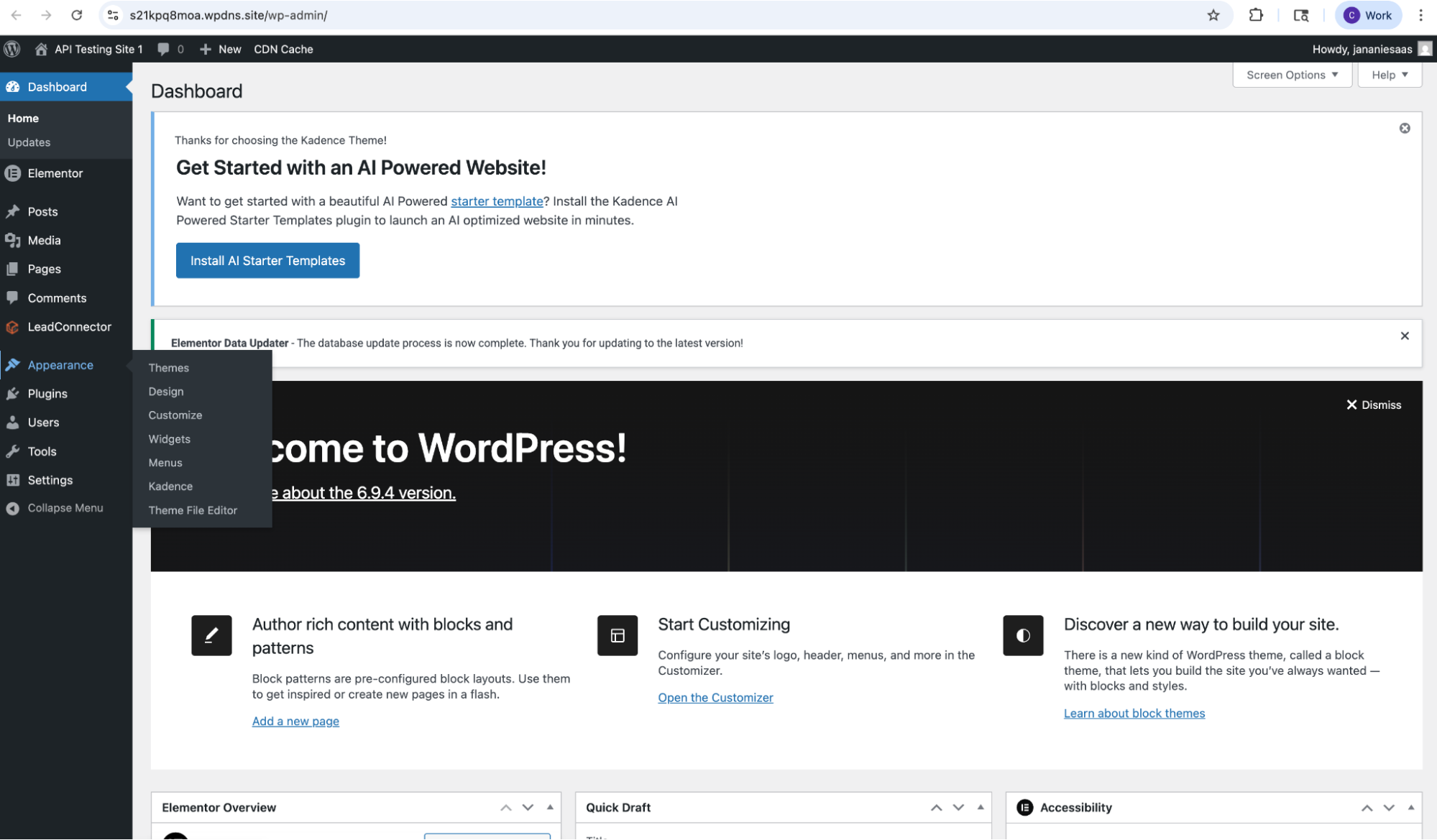
Task: Move Accessibility widget up
Action: (x=1367, y=808)
